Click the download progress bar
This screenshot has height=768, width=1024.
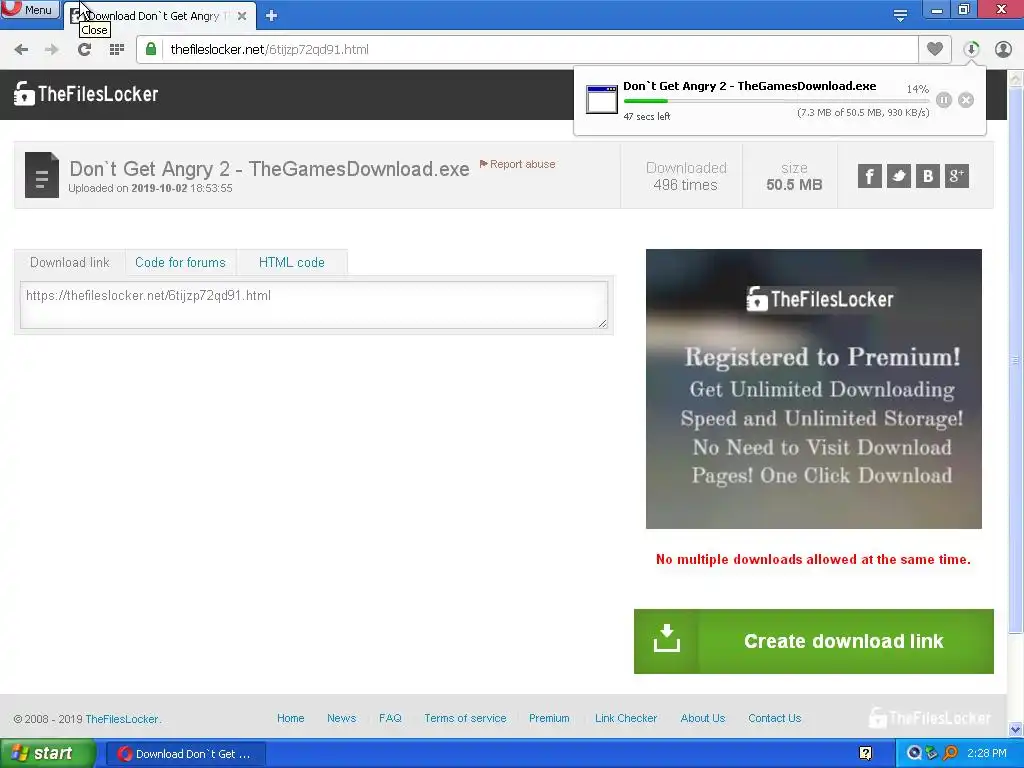point(776,101)
